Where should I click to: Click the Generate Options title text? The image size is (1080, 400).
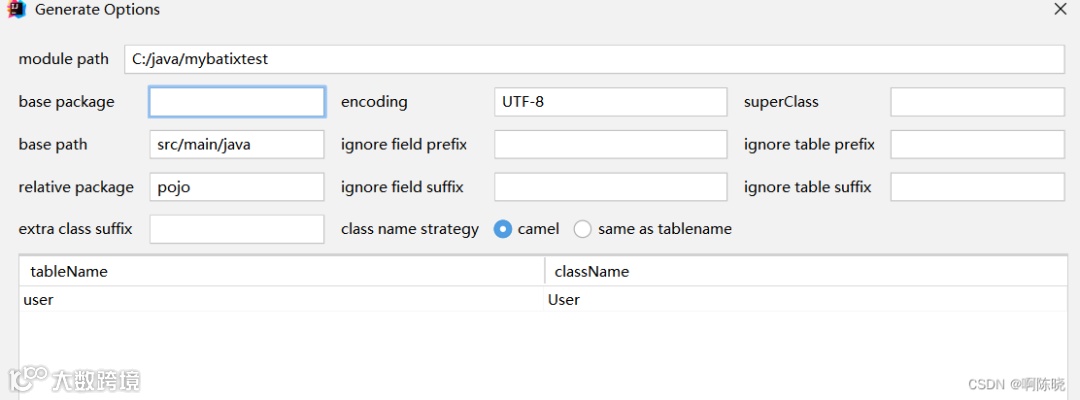[x=97, y=10]
